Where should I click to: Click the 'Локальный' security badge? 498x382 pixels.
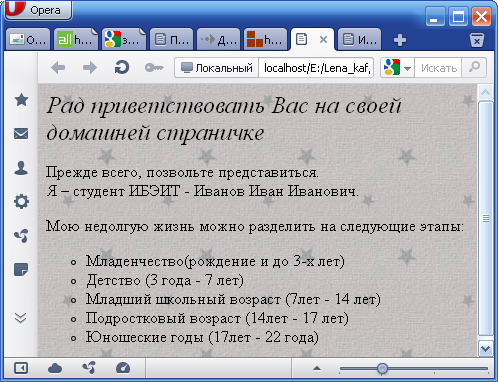[x=217, y=68]
